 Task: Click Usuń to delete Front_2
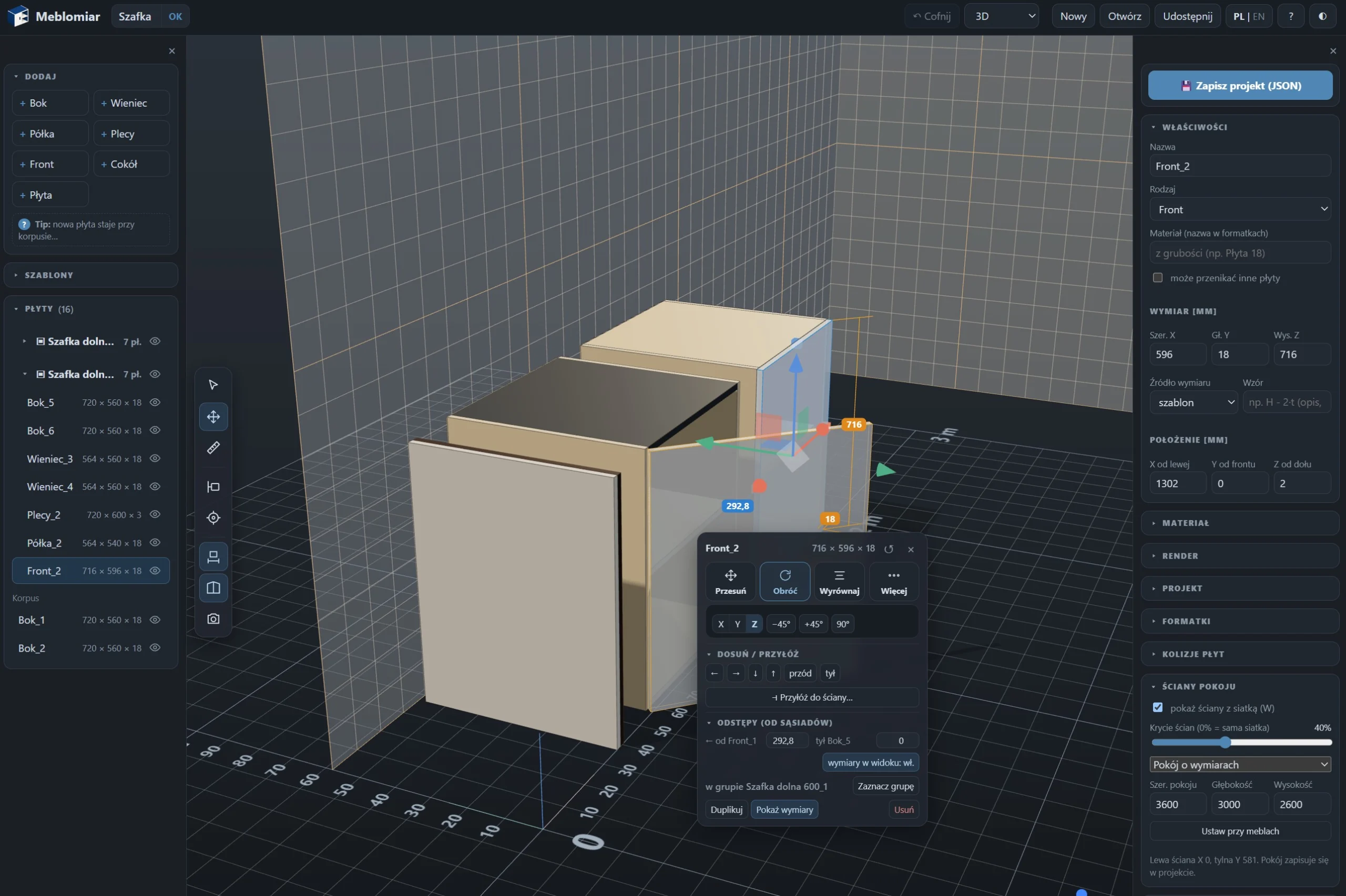pos(903,809)
